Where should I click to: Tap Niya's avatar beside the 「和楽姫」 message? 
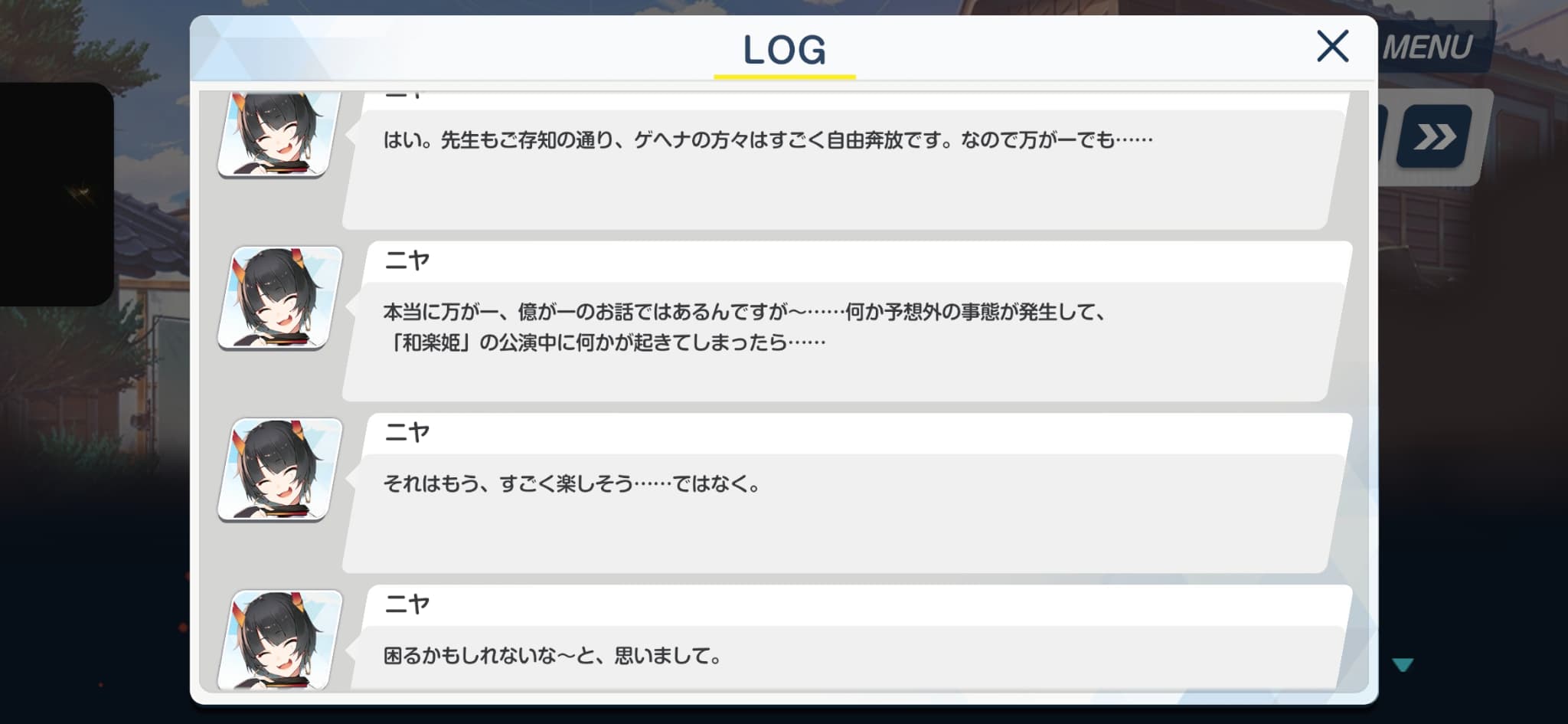click(280, 298)
